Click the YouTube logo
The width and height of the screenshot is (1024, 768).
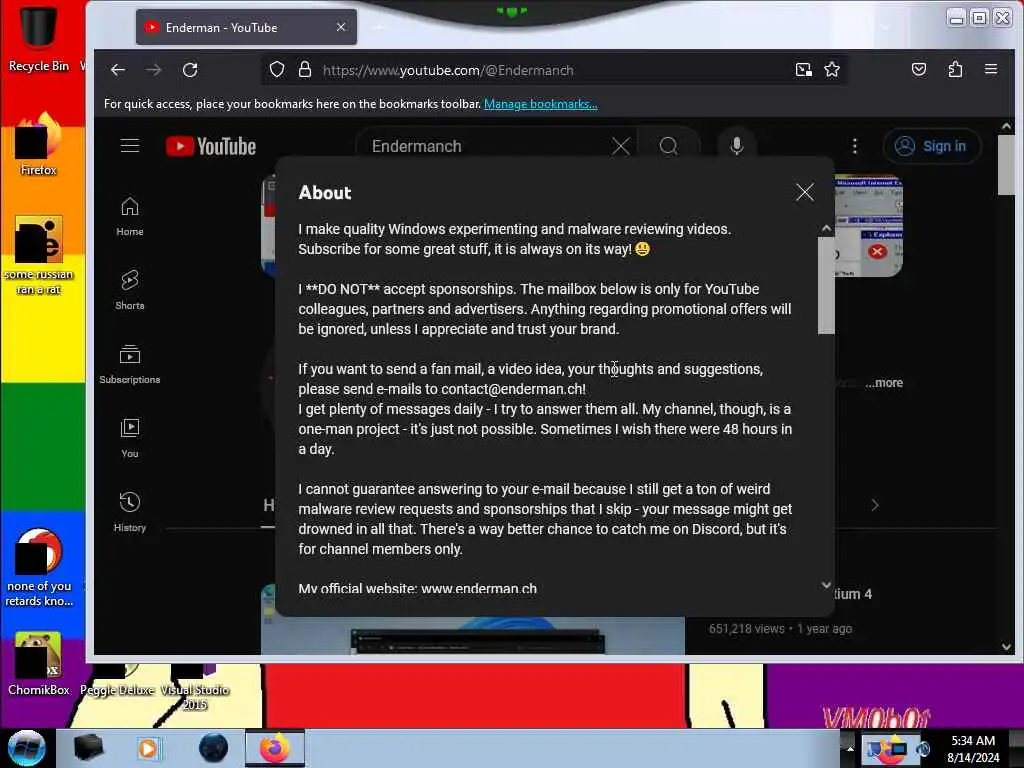(211, 146)
